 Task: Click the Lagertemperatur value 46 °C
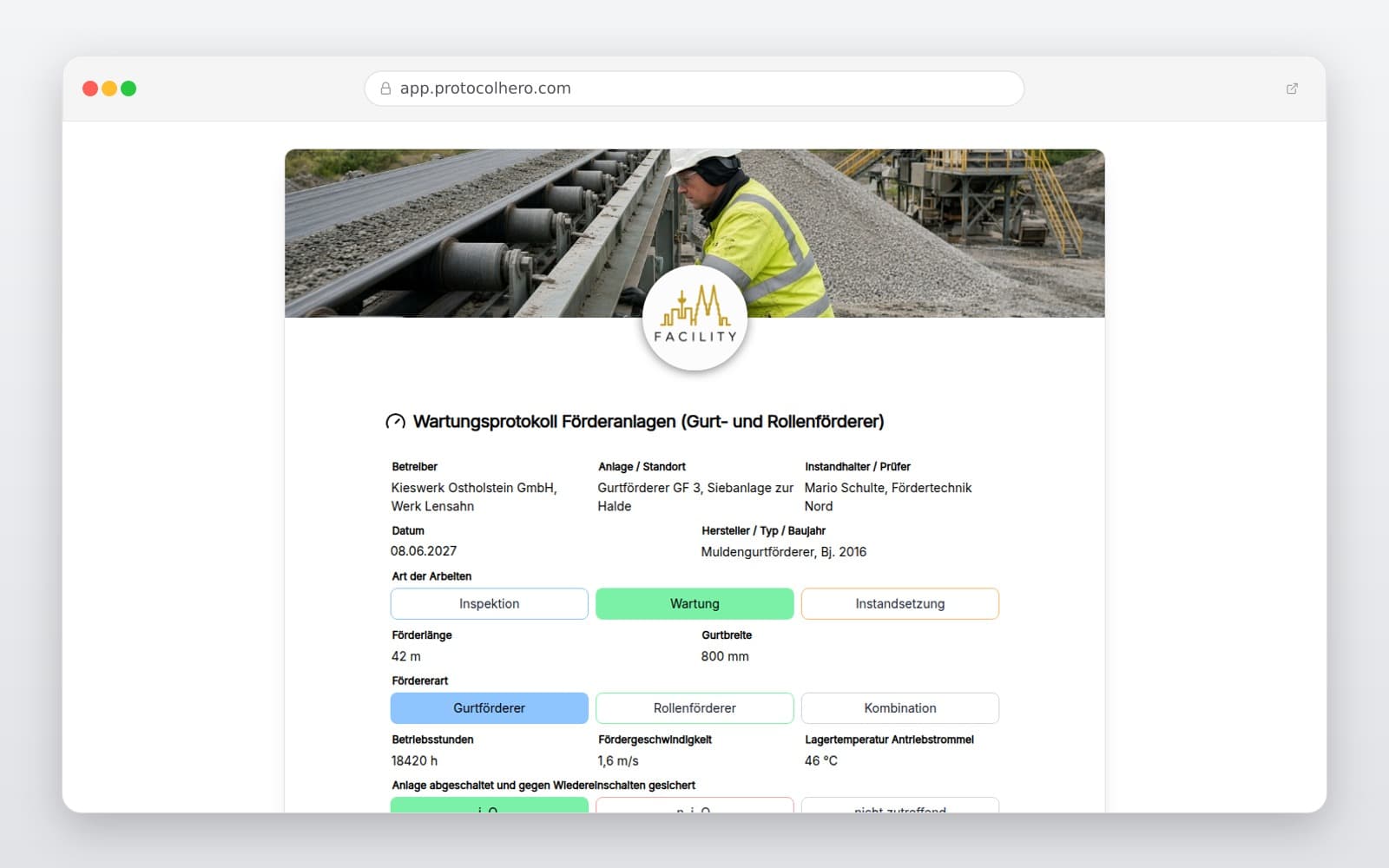pos(821,760)
